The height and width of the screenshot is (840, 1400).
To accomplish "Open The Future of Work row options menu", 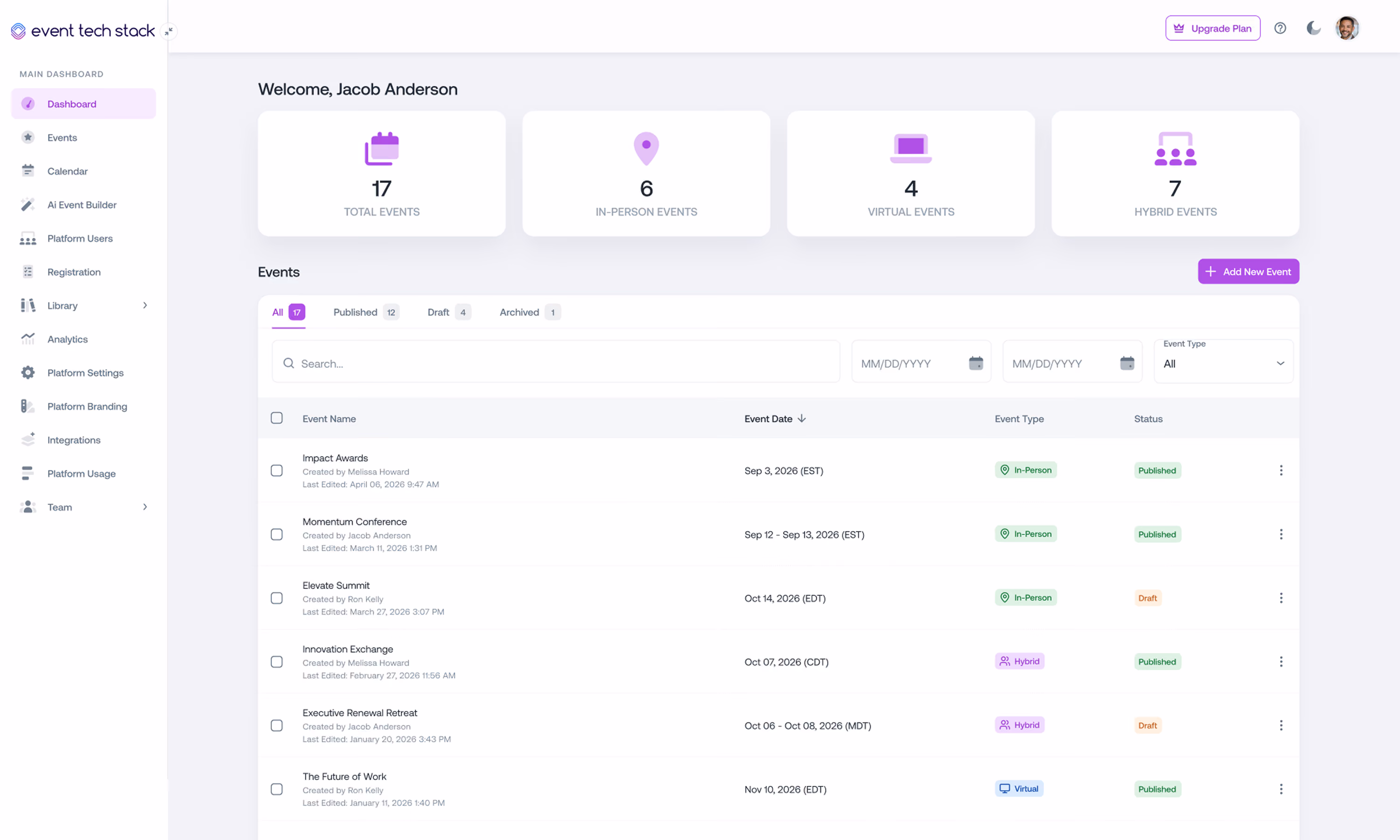I will coord(1281,789).
